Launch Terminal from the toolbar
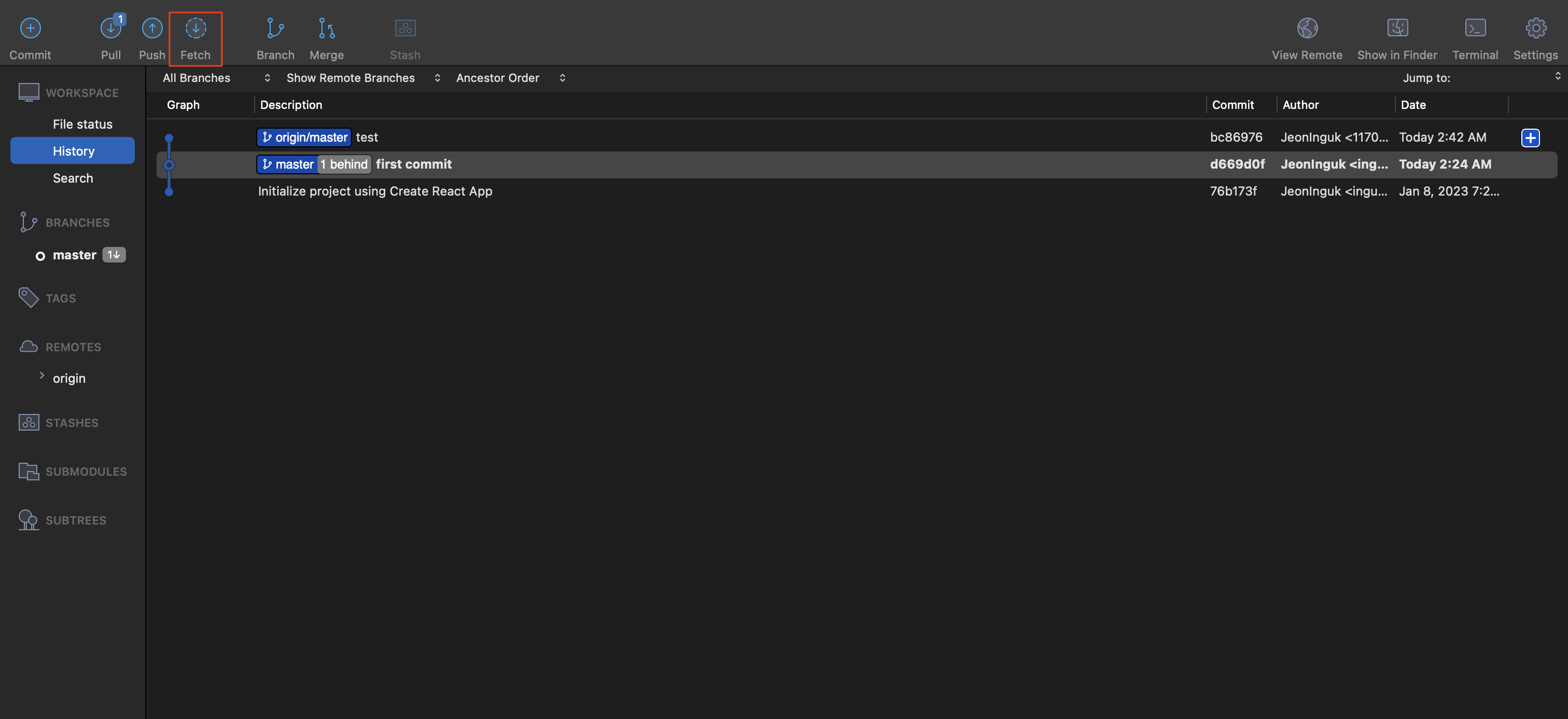The width and height of the screenshot is (1568, 719). [x=1474, y=28]
